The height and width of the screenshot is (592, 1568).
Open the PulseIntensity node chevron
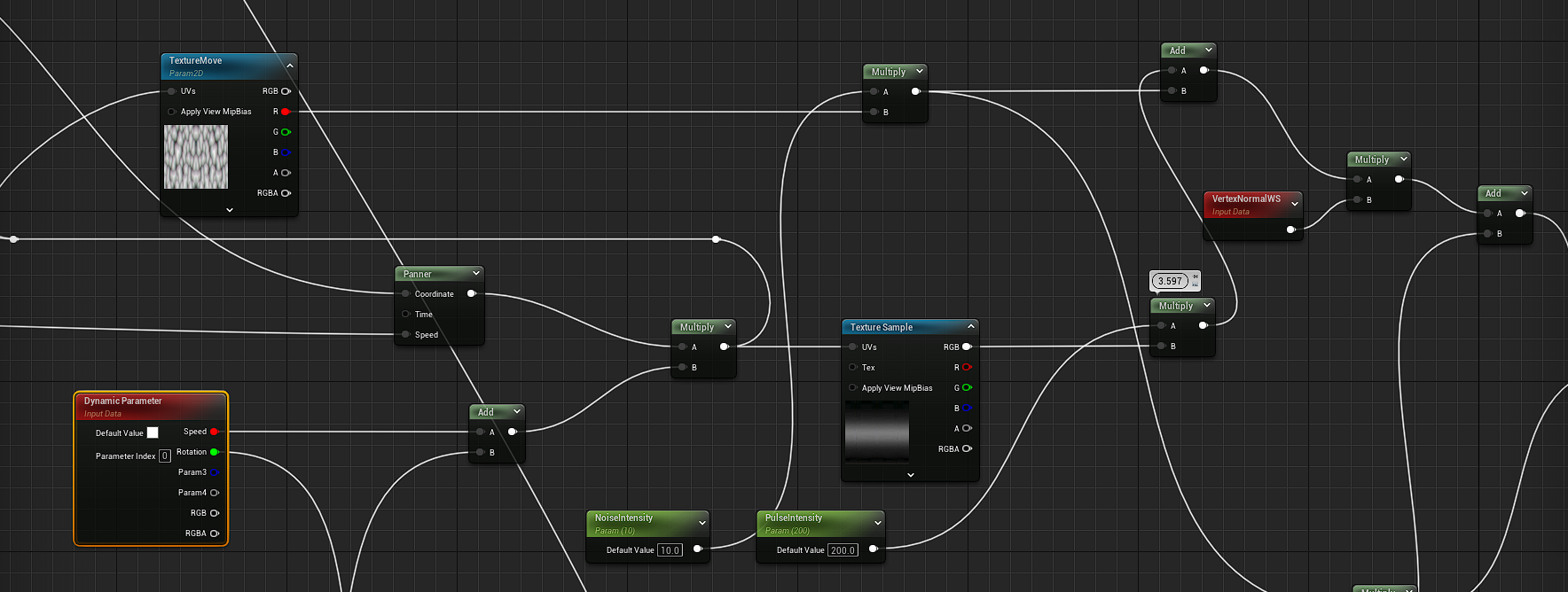pos(877,523)
